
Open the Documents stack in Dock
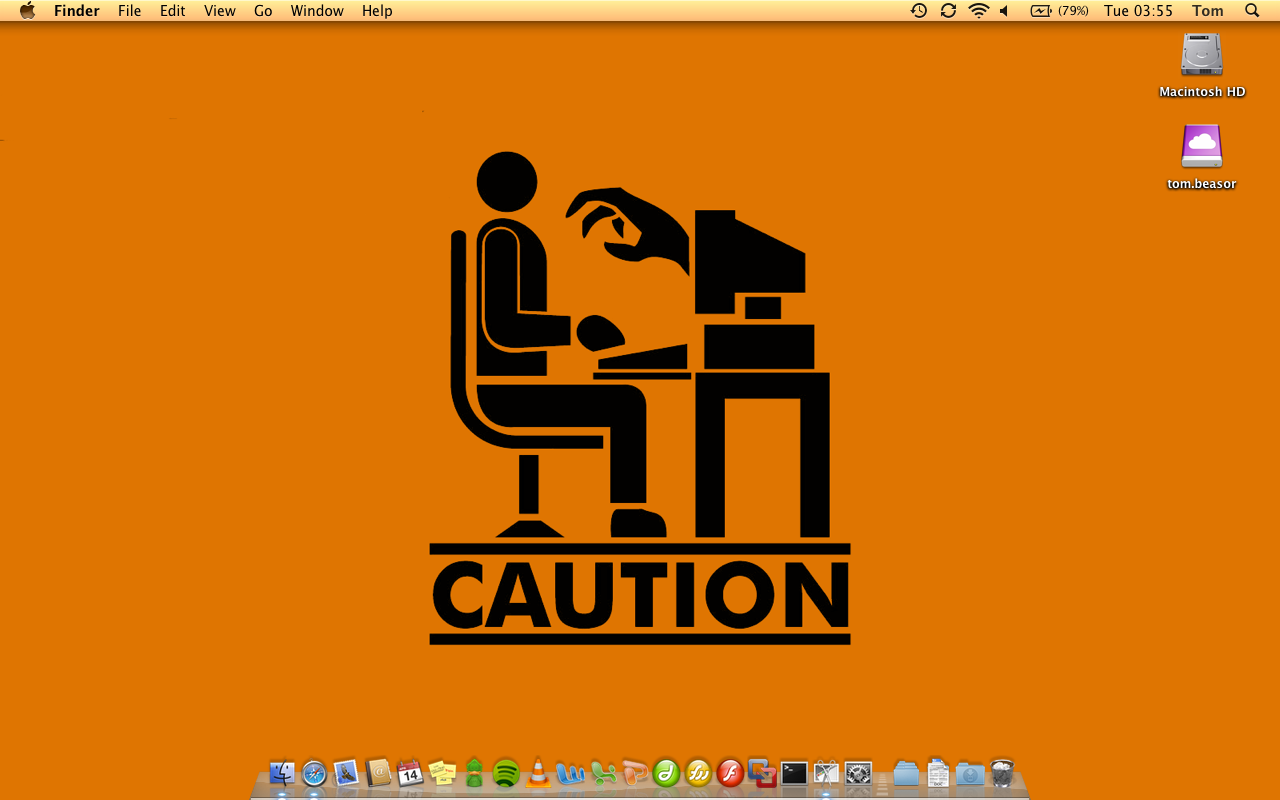(938, 773)
